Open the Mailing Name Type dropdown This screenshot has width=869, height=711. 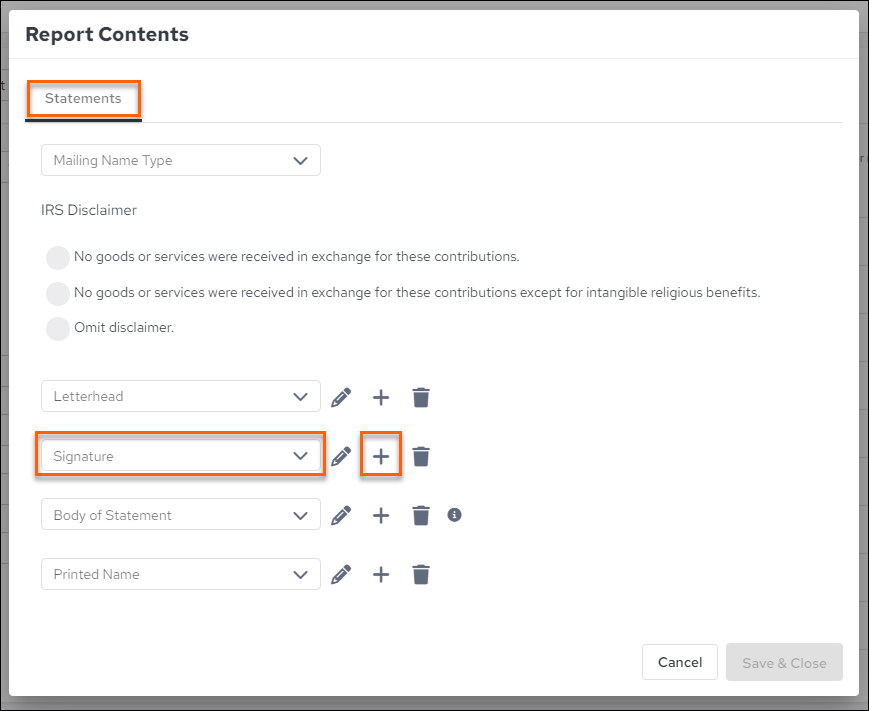[181, 160]
